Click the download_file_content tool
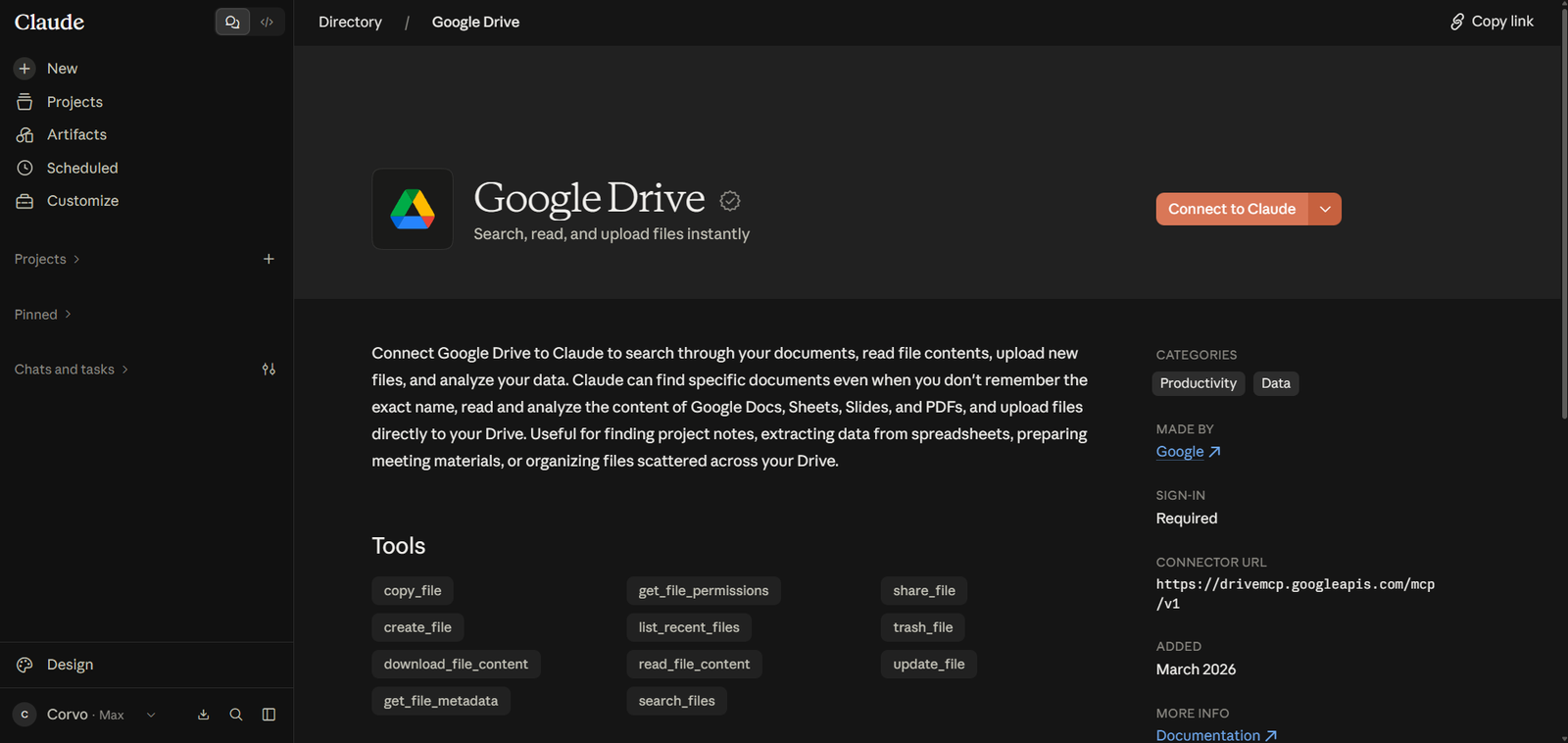This screenshot has width=1568, height=743. pyautogui.click(x=456, y=665)
